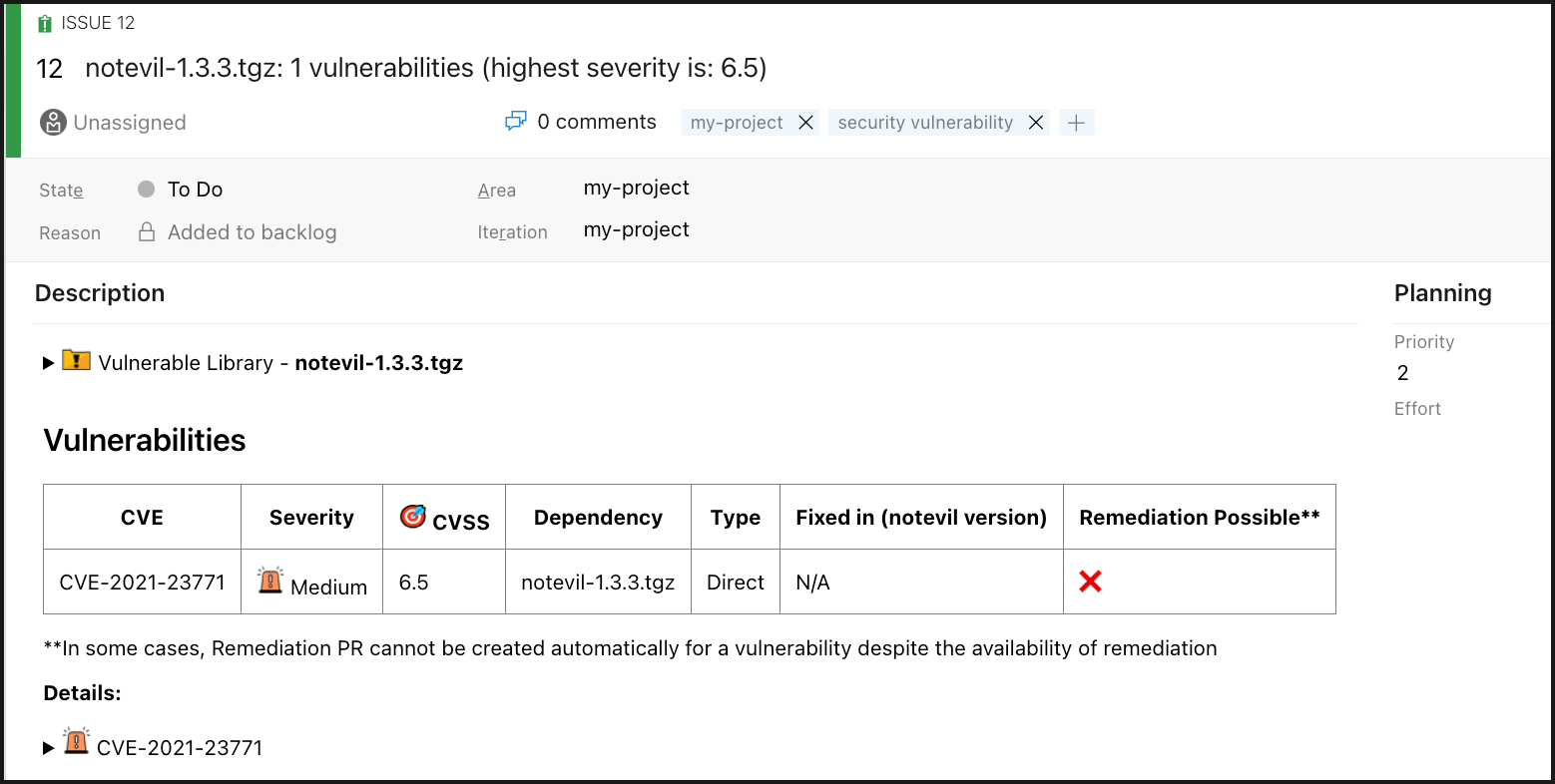Click the To Do state circle
The height and width of the screenshot is (784, 1555).
[x=147, y=190]
